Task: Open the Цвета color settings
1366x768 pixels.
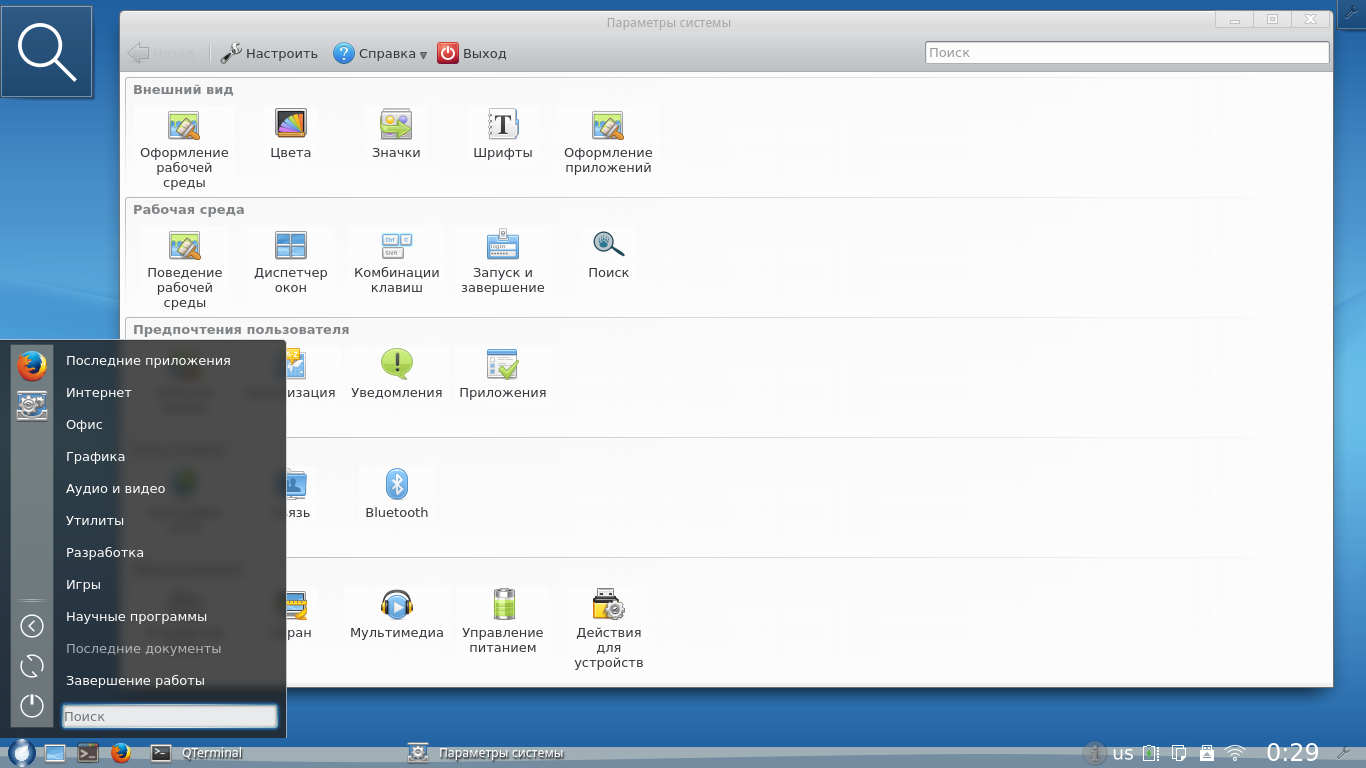Action: 291,134
